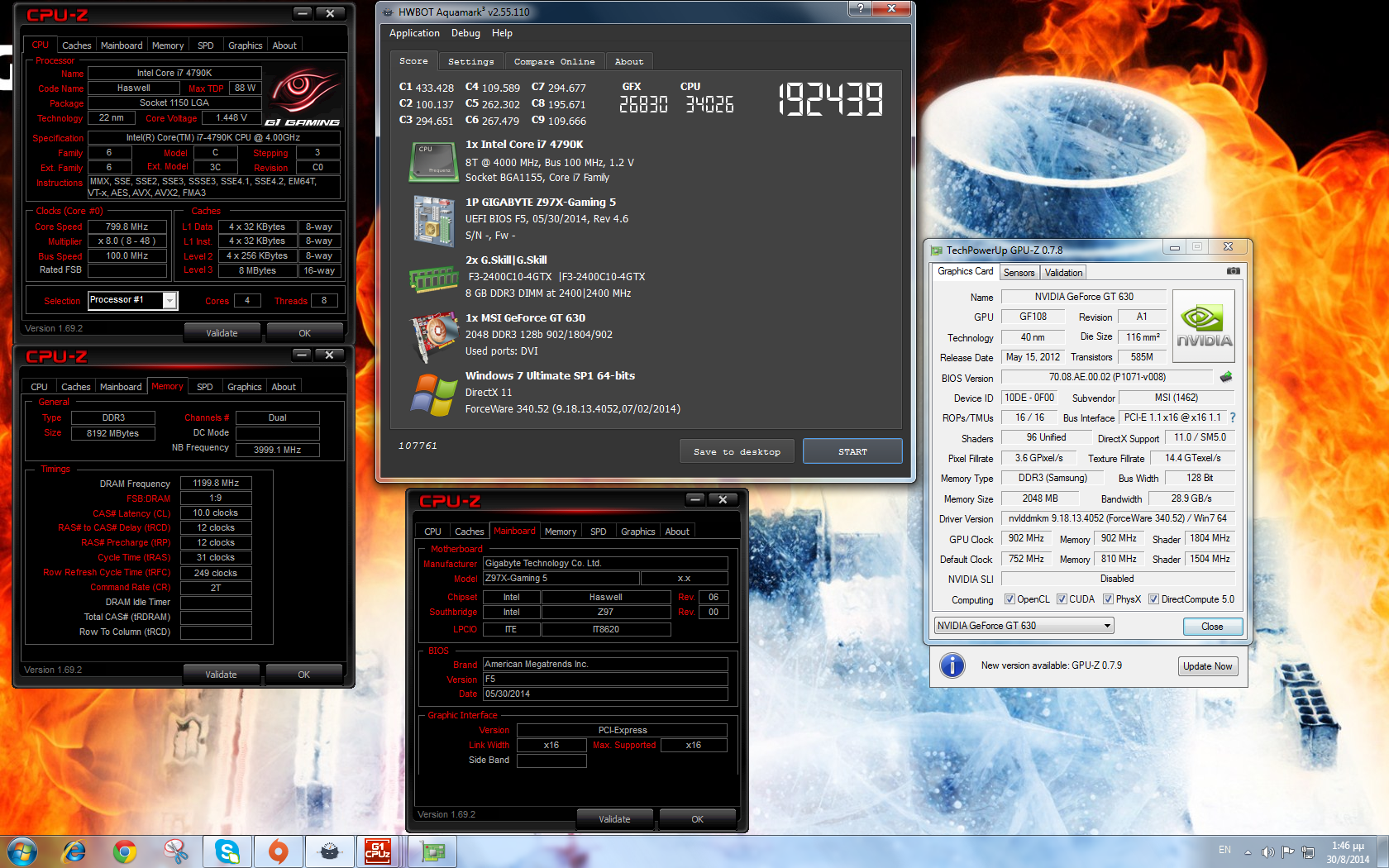Open Google Chrome from the taskbar
The image size is (1389, 868).
pyautogui.click(x=125, y=851)
